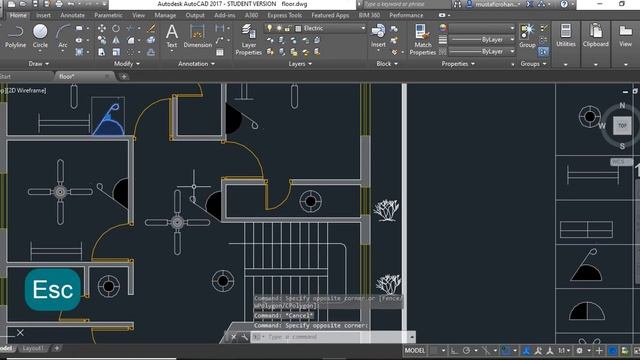Click the Explode tool

(151, 40)
